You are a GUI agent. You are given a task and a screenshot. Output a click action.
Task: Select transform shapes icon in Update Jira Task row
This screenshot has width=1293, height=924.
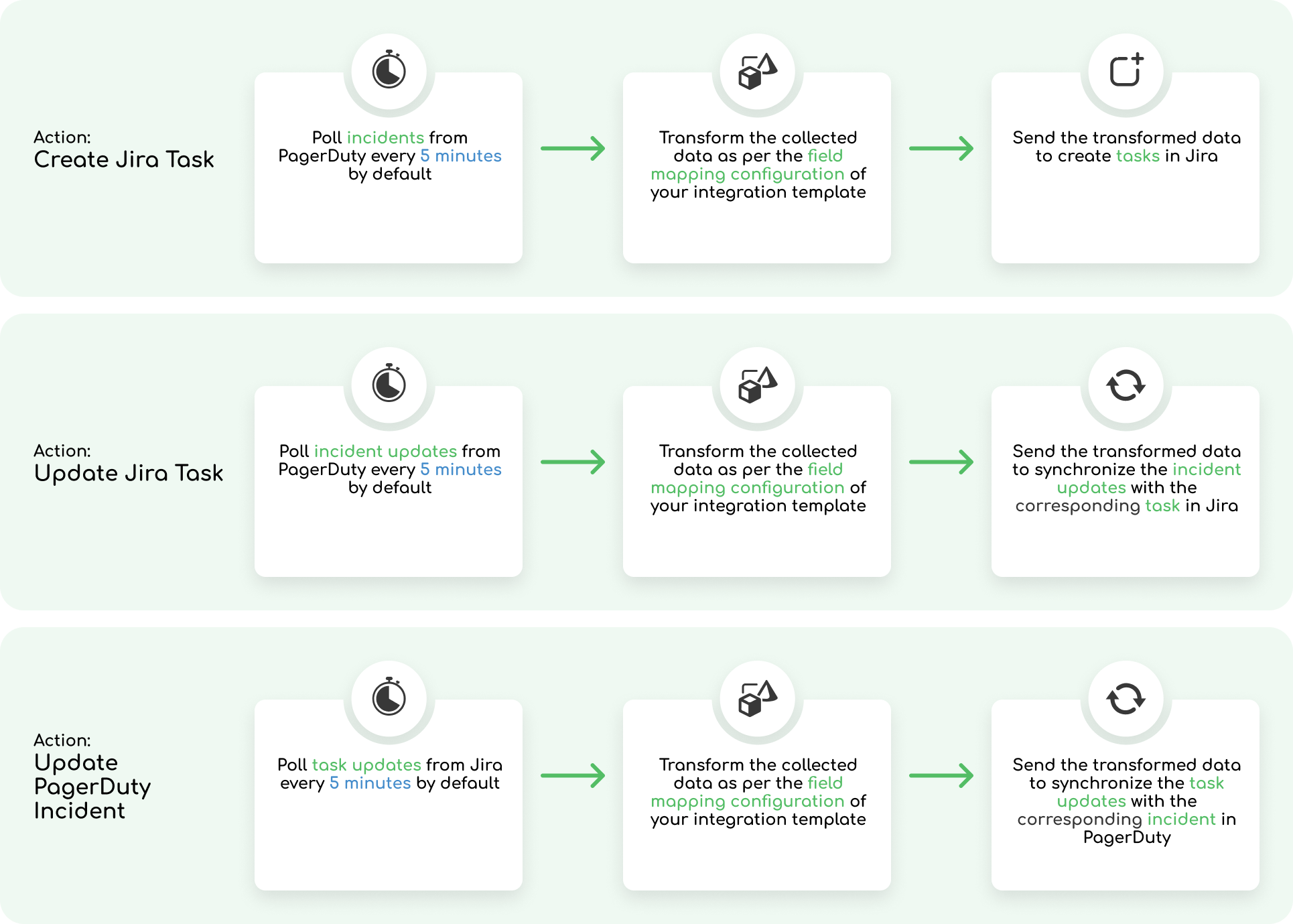point(757,385)
